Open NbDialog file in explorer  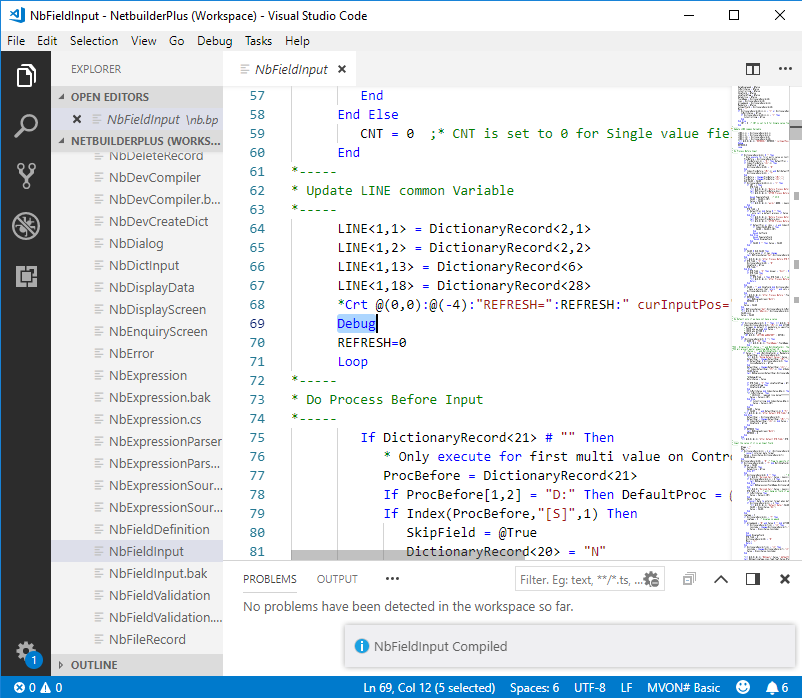pos(137,243)
